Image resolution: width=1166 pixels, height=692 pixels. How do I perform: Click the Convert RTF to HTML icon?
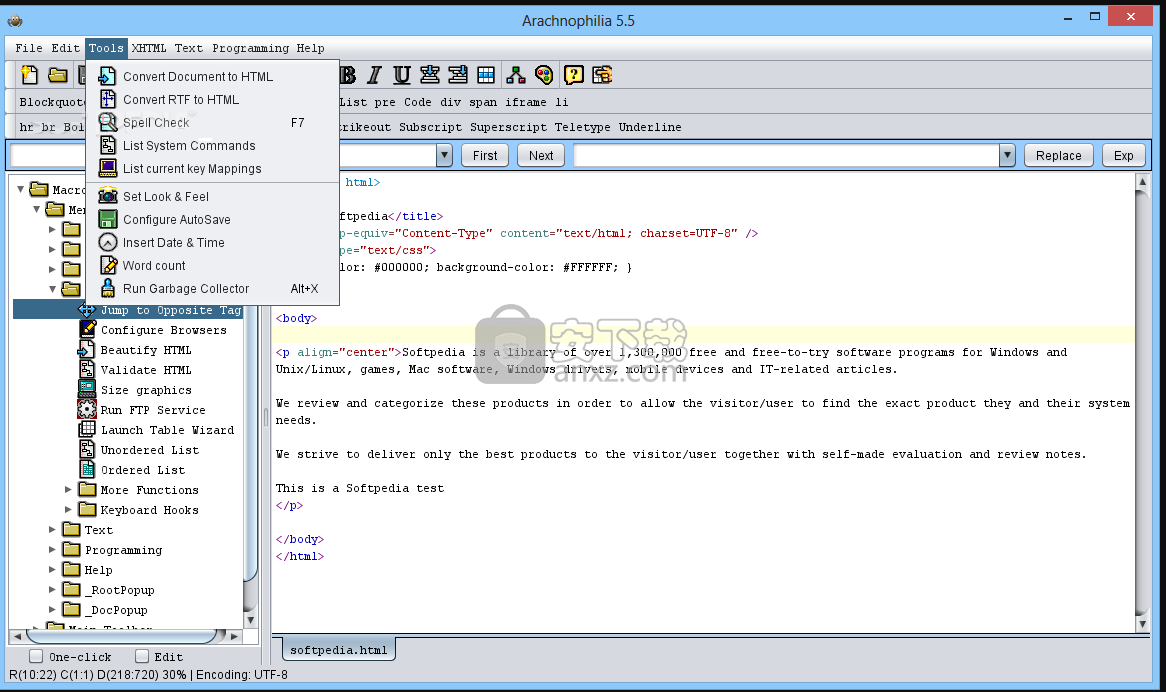[108, 100]
